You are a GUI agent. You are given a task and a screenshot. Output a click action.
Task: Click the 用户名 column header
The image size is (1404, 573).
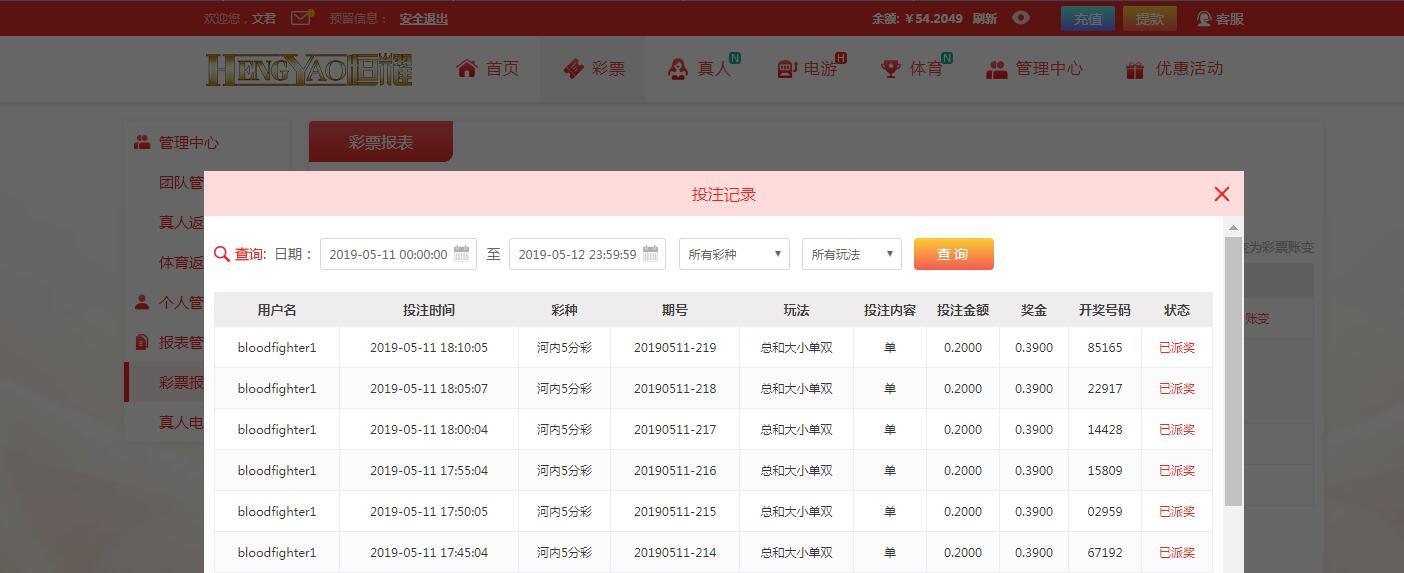coord(277,310)
